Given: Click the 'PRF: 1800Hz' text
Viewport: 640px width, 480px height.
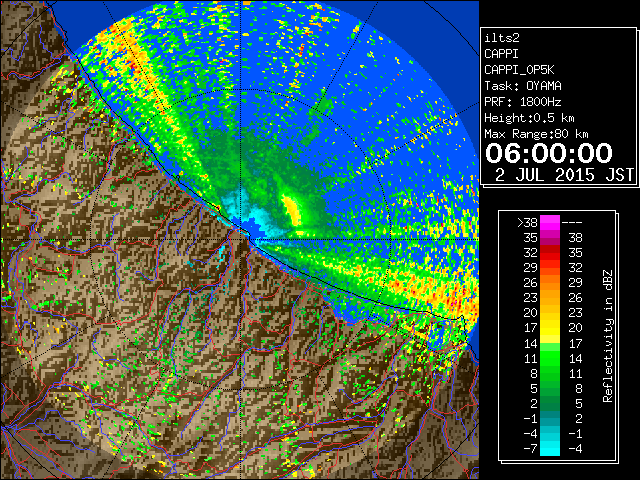Looking at the screenshot, I should pyautogui.click(x=523, y=102).
